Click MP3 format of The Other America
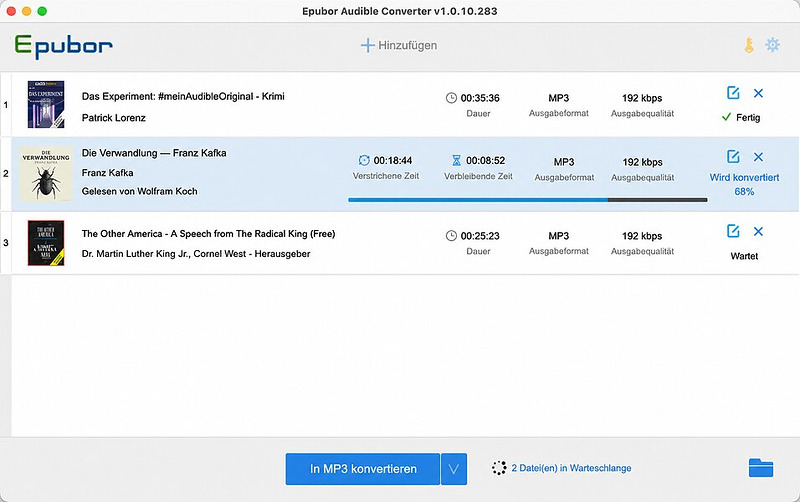The width and height of the screenshot is (800, 502). point(559,236)
